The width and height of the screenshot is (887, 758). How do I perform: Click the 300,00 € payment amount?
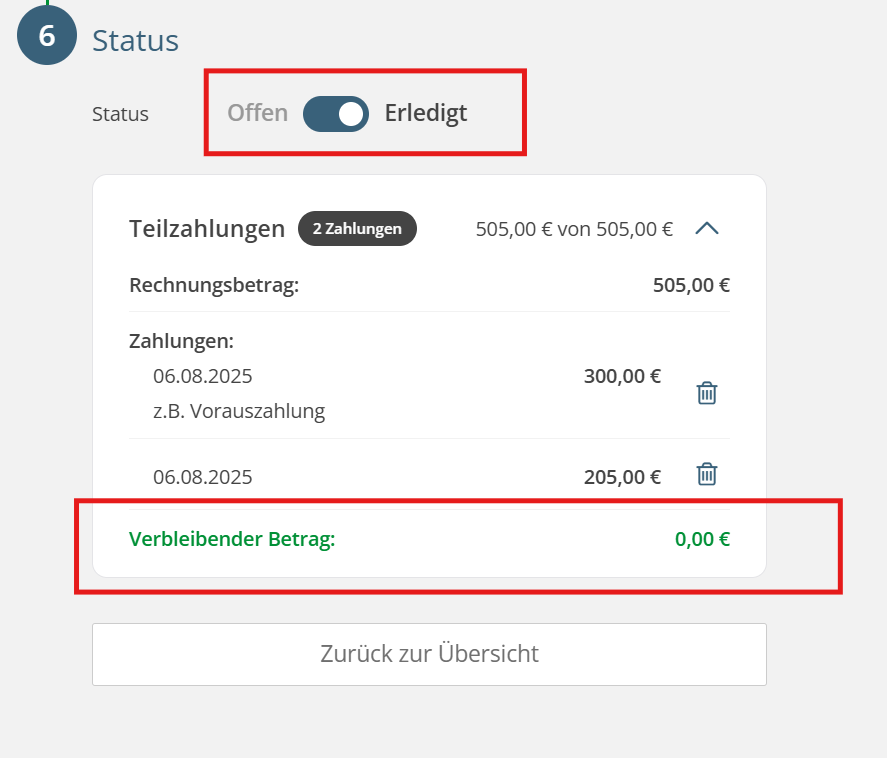point(622,376)
